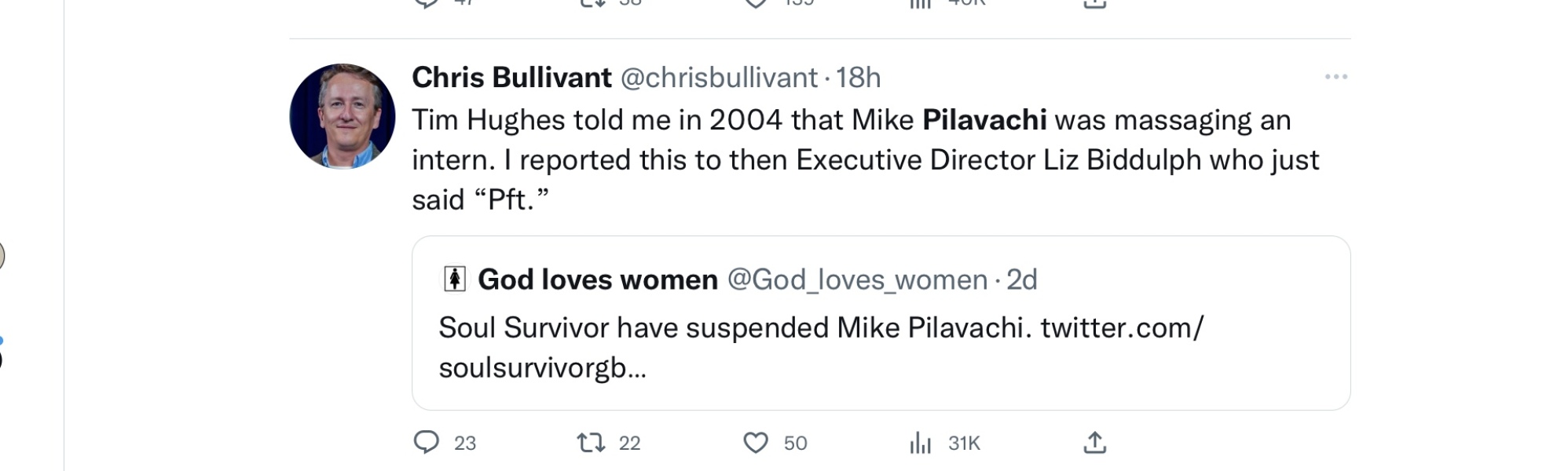Image resolution: width=1568 pixels, height=471 pixels.
Task: Click the share upload arrow icon
Action: [1094, 443]
